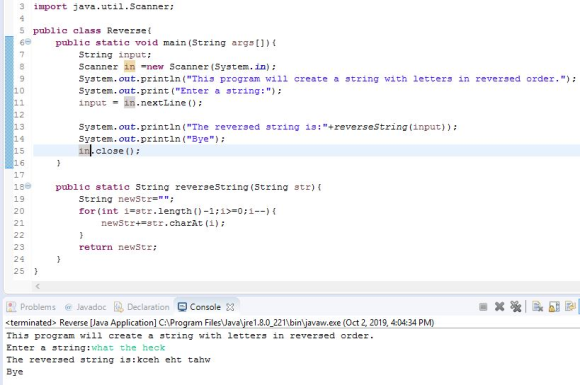Screen dimensions: 580x385
Task: Click the "reverseString" call on line 13
Action: click(x=371, y=127)
